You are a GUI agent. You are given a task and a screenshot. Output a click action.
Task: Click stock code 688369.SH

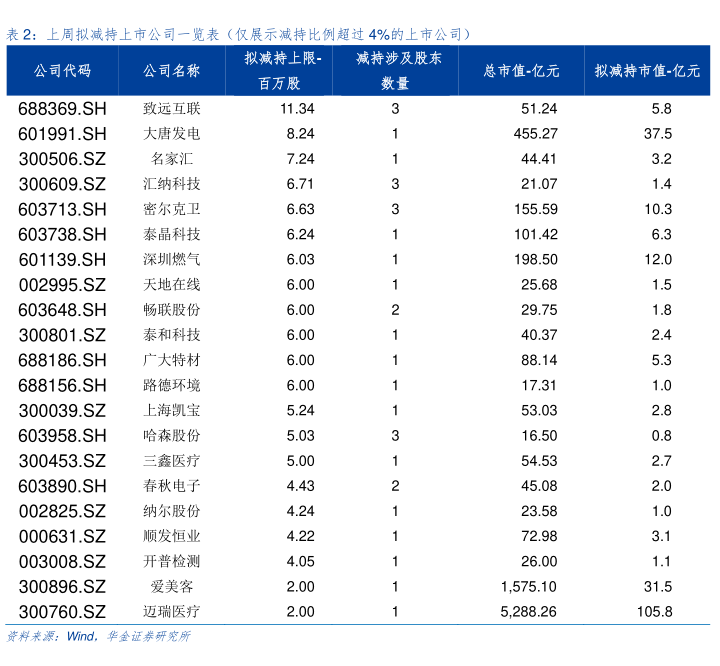pos(62,109)
